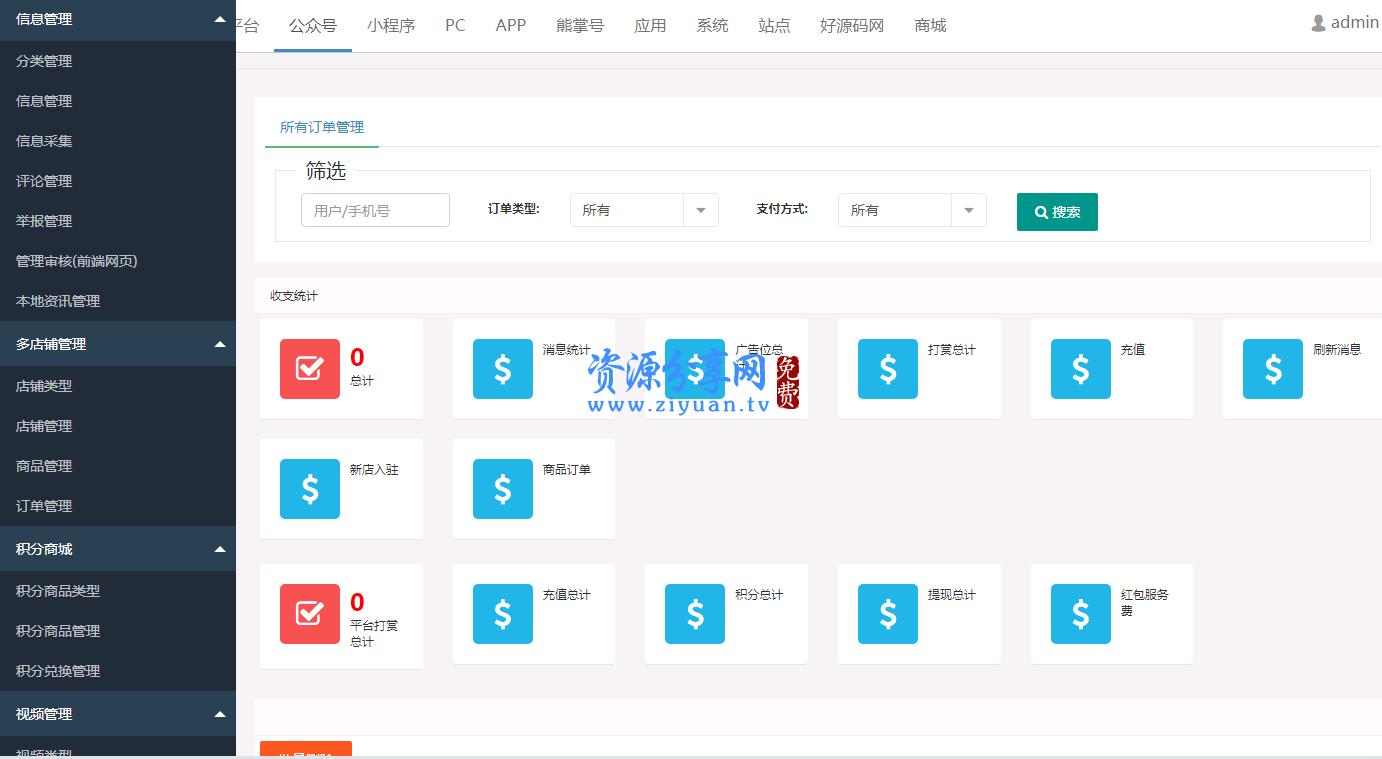Click the red 总计 checkbox icon card

point(310,369)
